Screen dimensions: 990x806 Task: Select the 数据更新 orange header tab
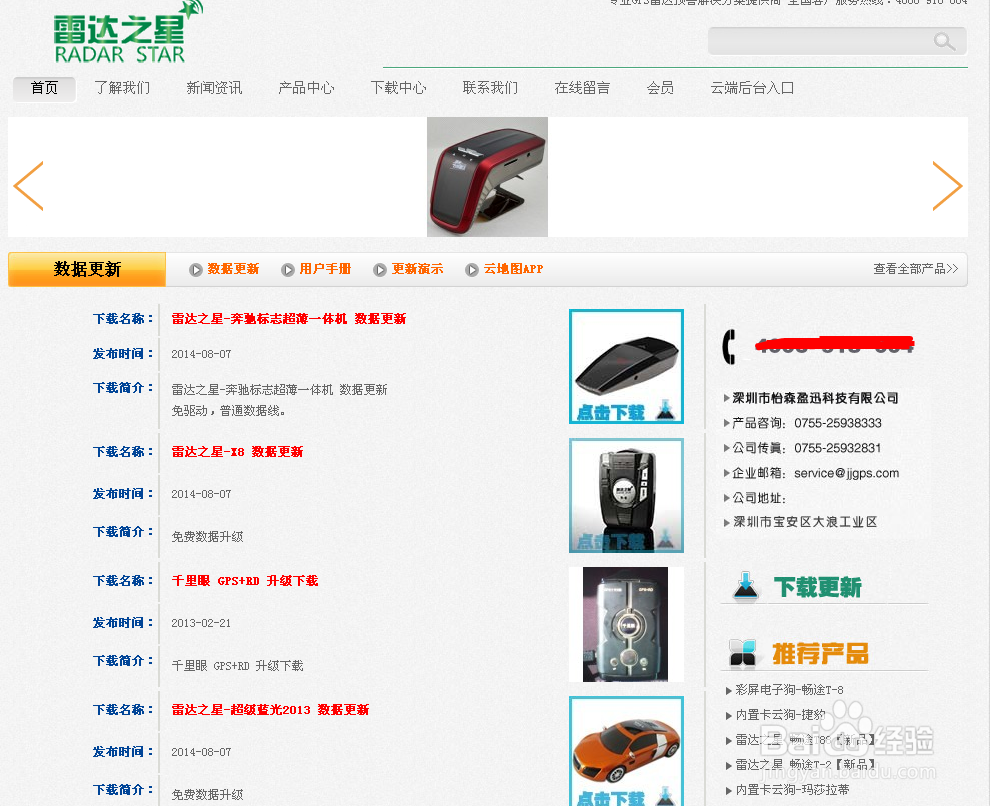click(87, 270)
